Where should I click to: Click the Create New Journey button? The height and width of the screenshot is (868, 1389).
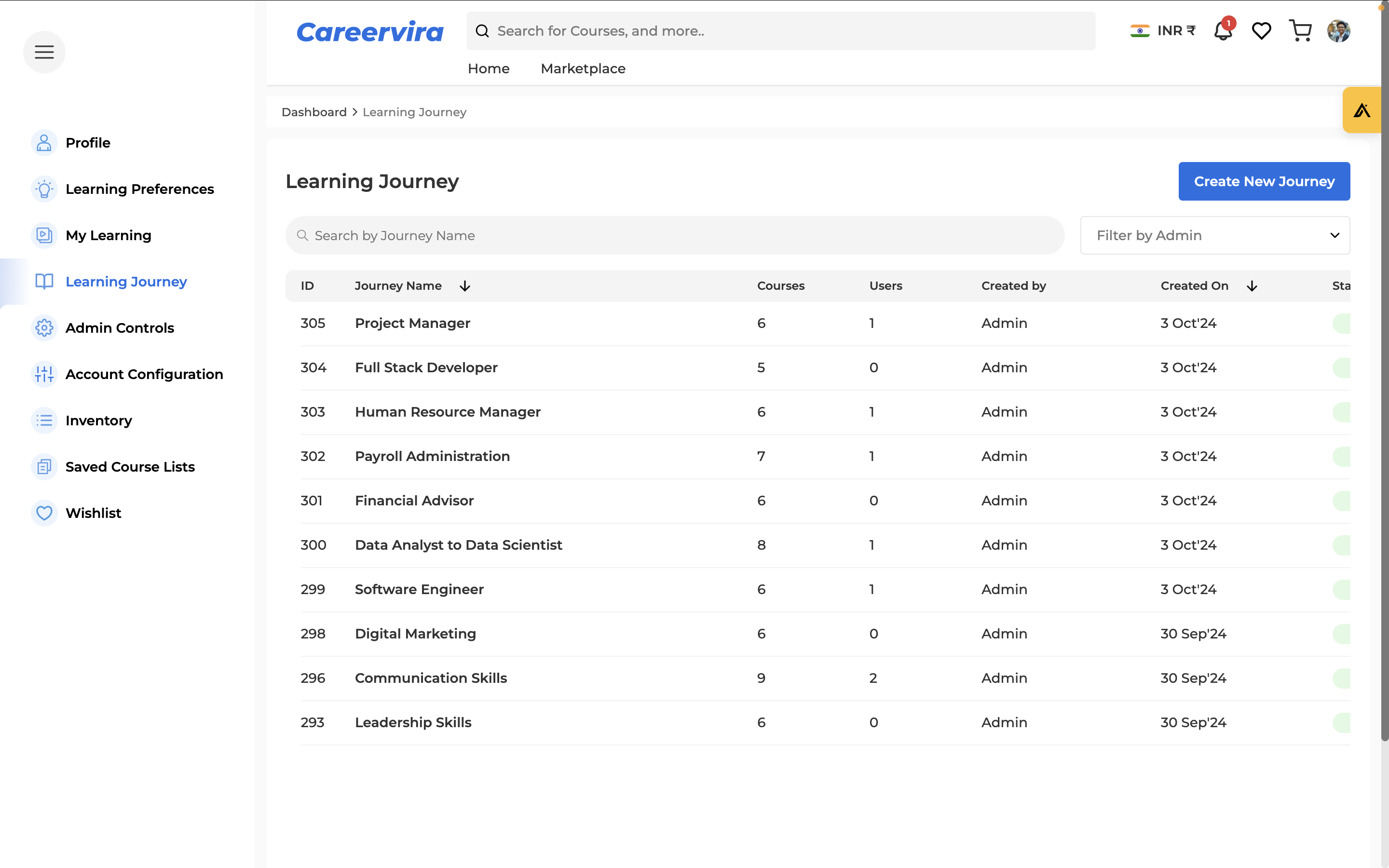1264,181
